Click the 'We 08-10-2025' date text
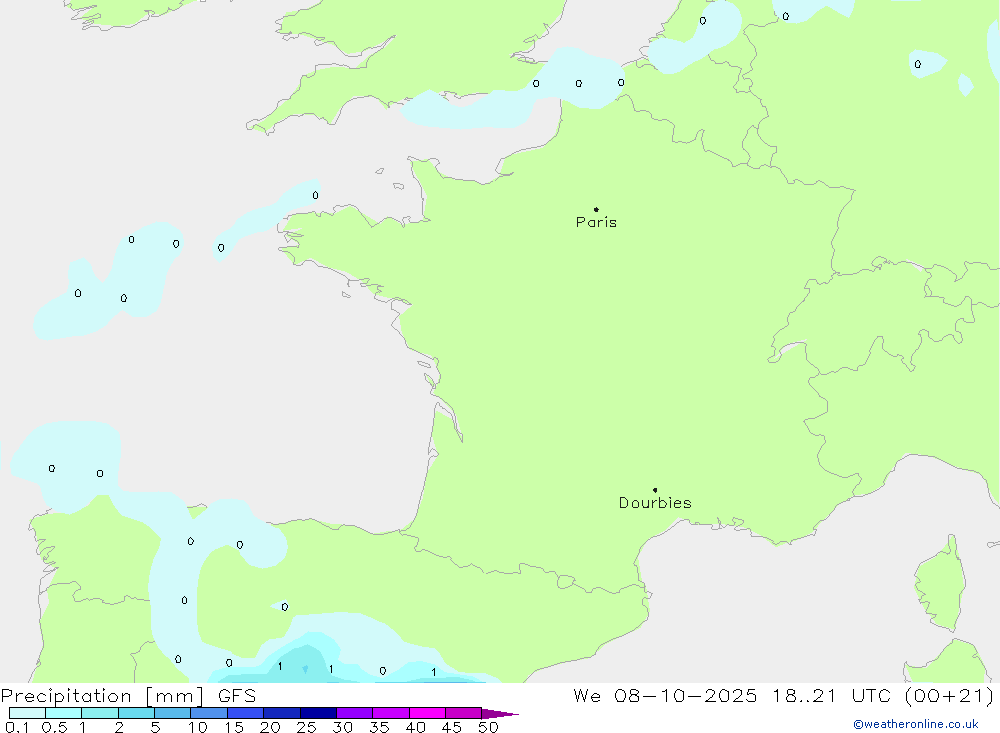This screenshot has height=733, width=1000. 665,696
